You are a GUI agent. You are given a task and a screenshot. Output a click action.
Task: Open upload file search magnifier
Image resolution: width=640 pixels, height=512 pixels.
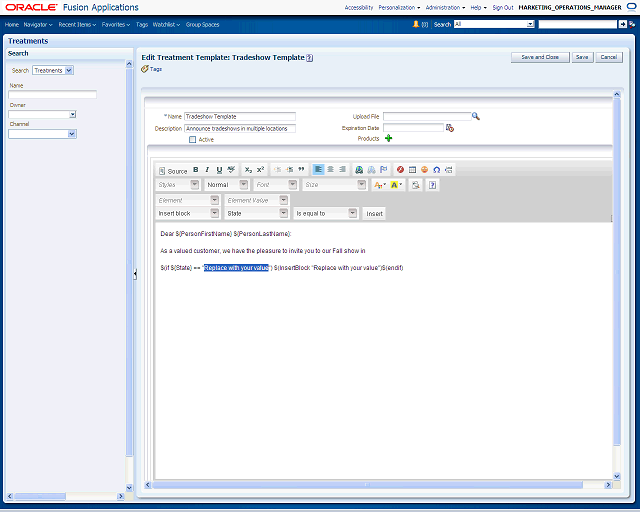[476, 116]
